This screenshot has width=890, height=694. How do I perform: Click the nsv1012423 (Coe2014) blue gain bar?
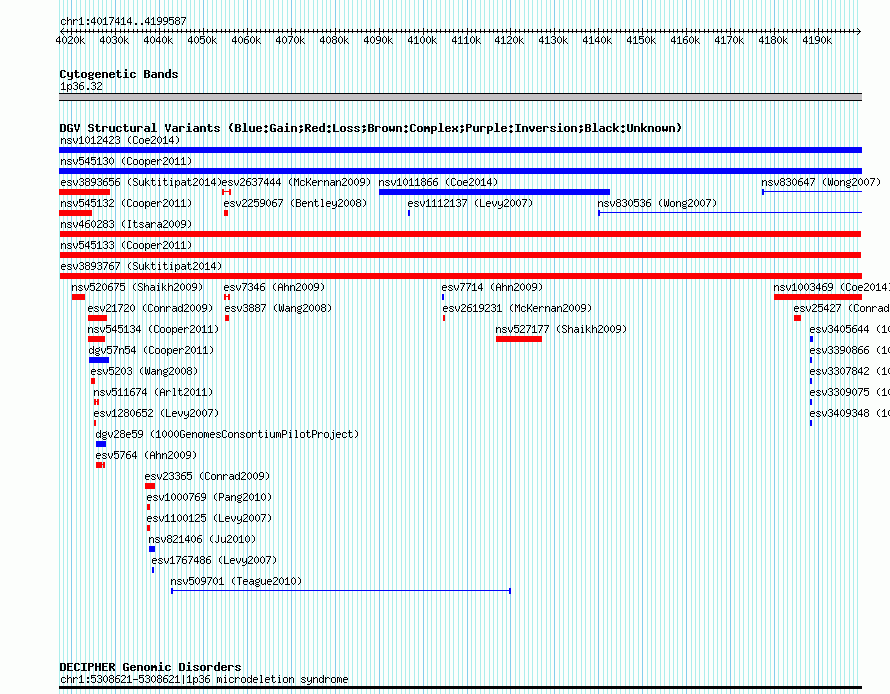(x=460, y=150)
